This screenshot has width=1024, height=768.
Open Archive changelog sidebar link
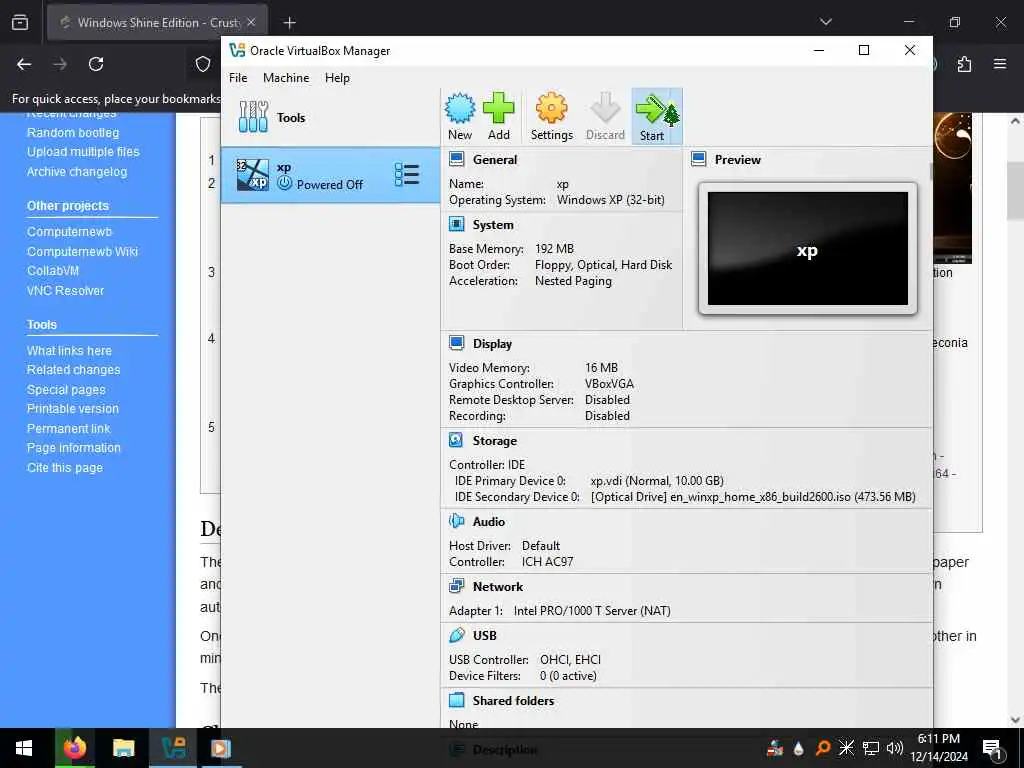tap(77, 172)
